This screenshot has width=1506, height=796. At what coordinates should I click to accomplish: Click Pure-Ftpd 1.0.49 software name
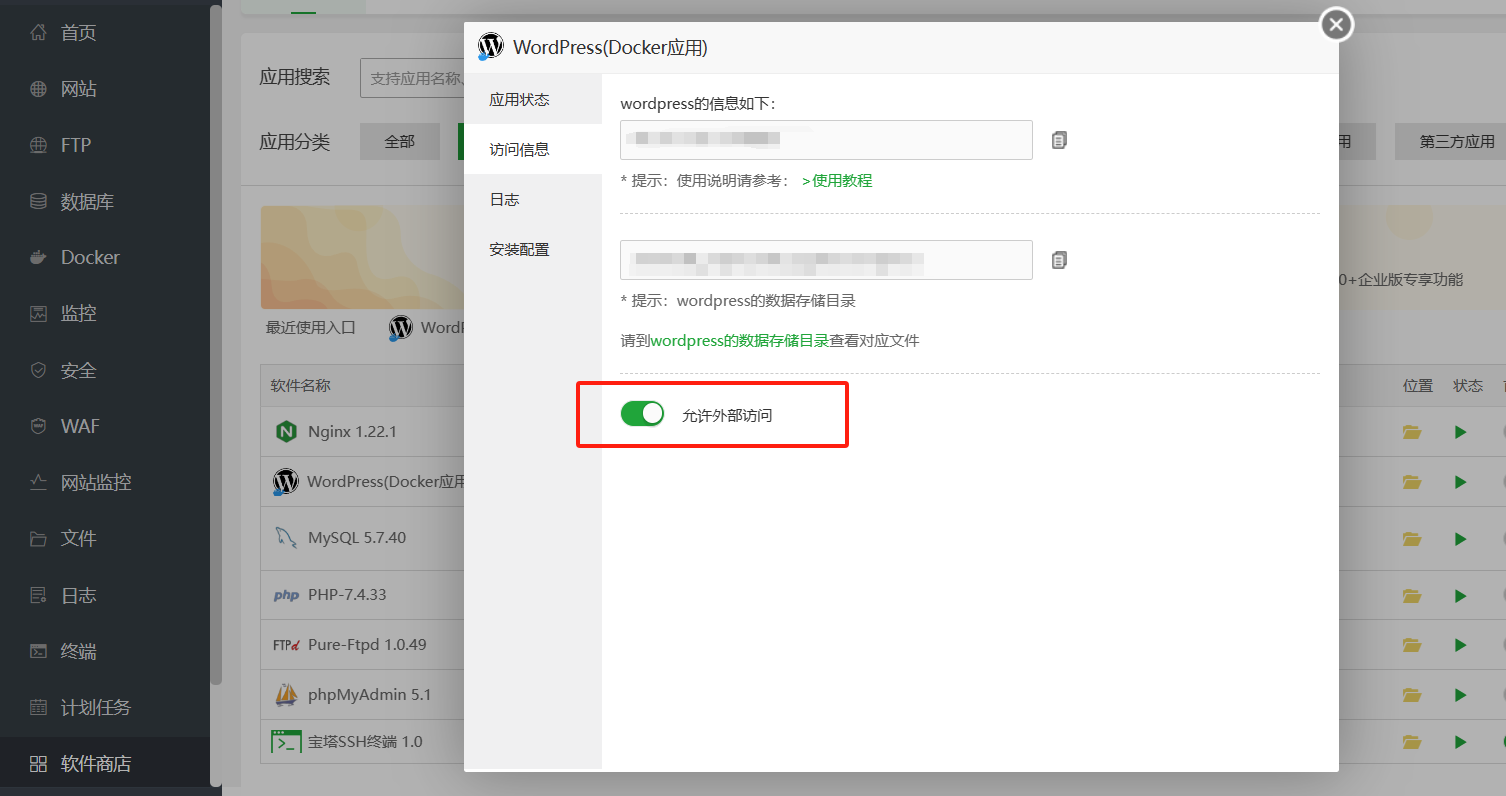(x=367, y=645)
